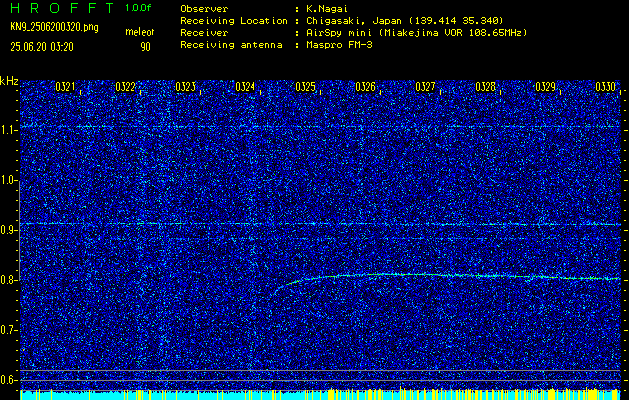629x400 pixels.
Task: Select the Receiving antenna label
Action: pos(231,45)
